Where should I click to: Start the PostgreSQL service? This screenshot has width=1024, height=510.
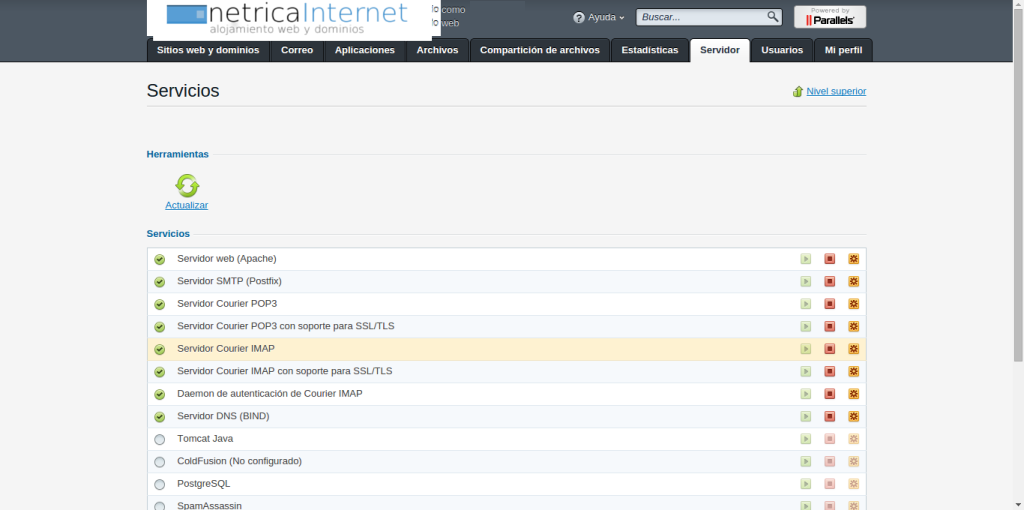pyautogui.click(x=805, y=485)
